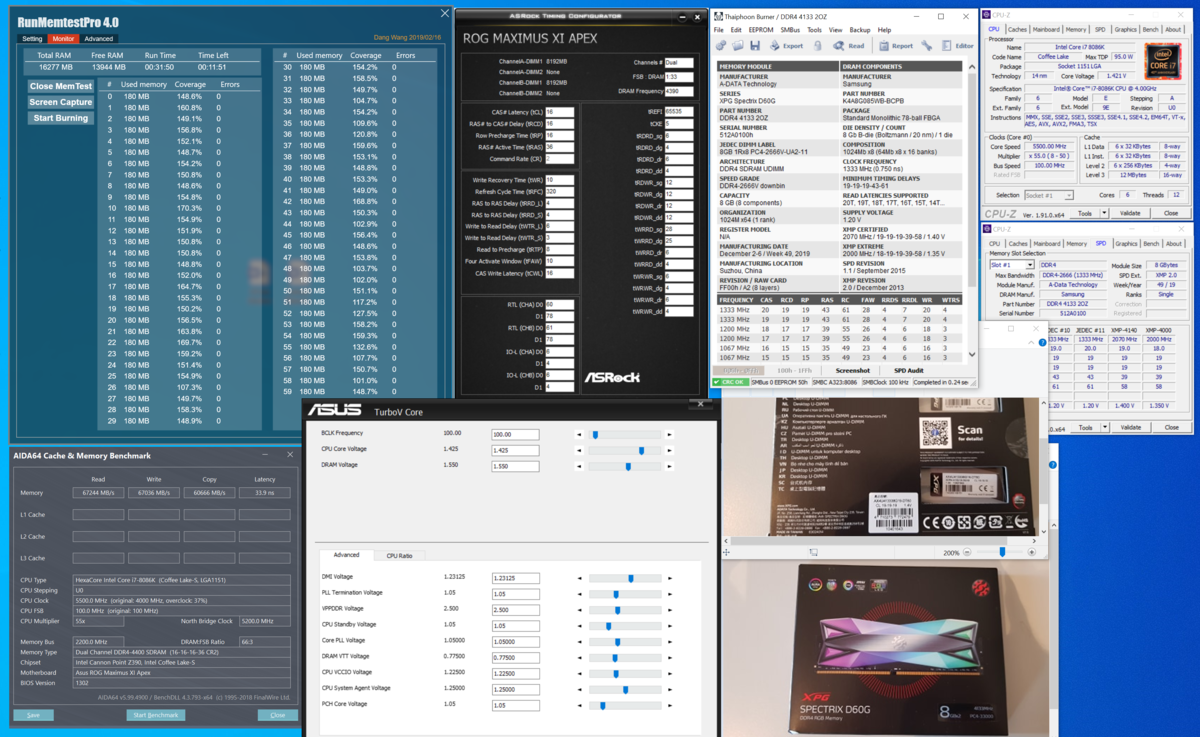Screen dimensions: 1200x737
Task: Click the Screen Capture button in RunMemtestPro
Action: [61, 102]
